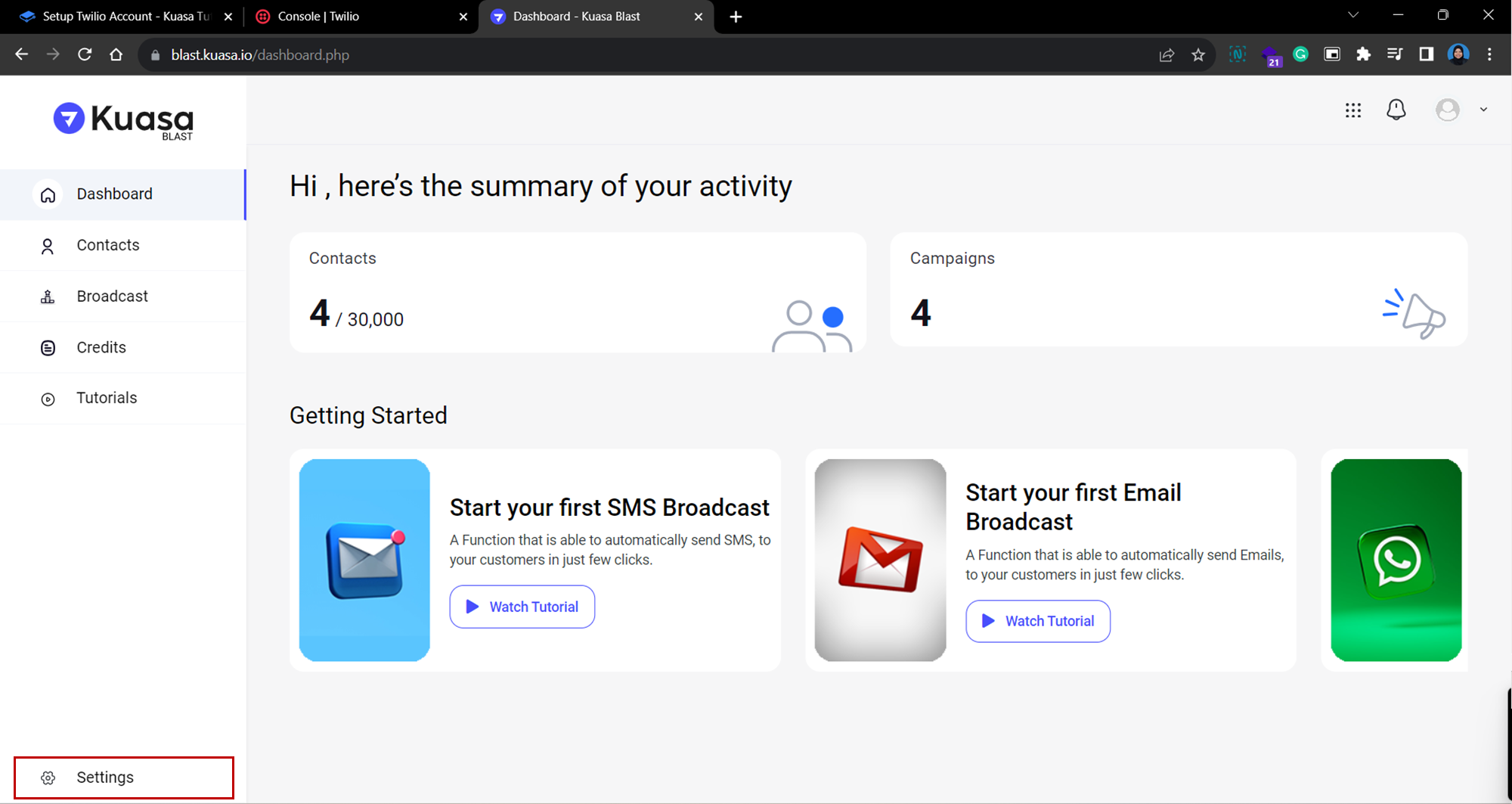This screenshot has width=1512, height=804.
Task: Click the share page icon in address bar
Action: pyautogui.click(x=1167, y=55)
